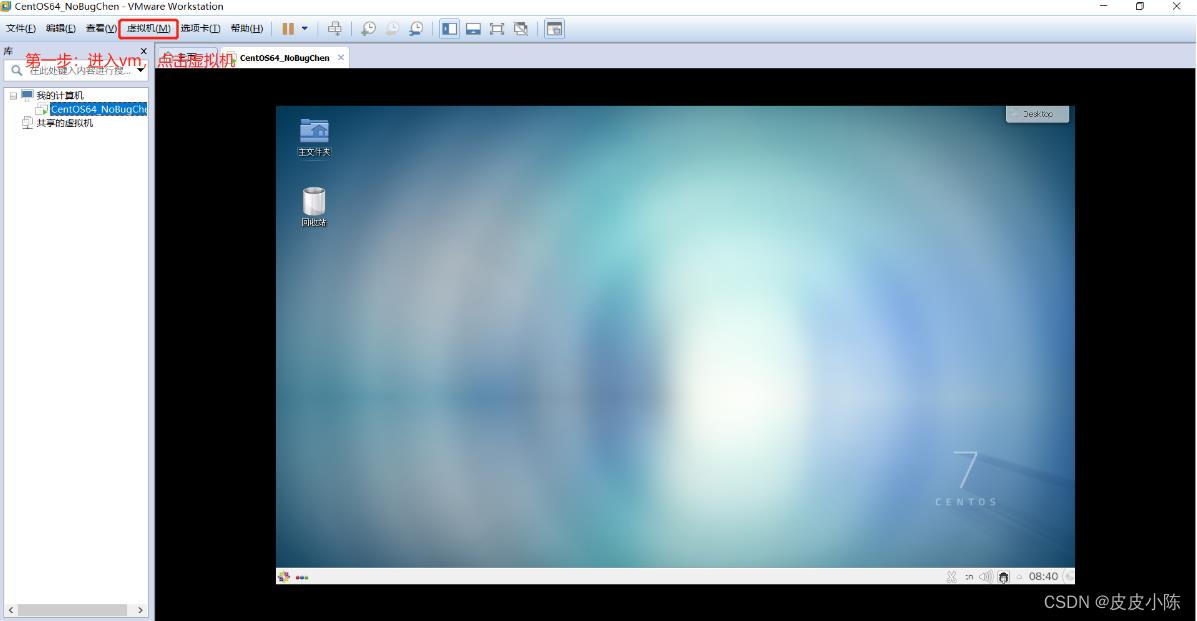The height and width of the screenshot is (621, 1197).
Task: Click the three-dot activity icon in CentOS panel
Action: pos(302,577)
